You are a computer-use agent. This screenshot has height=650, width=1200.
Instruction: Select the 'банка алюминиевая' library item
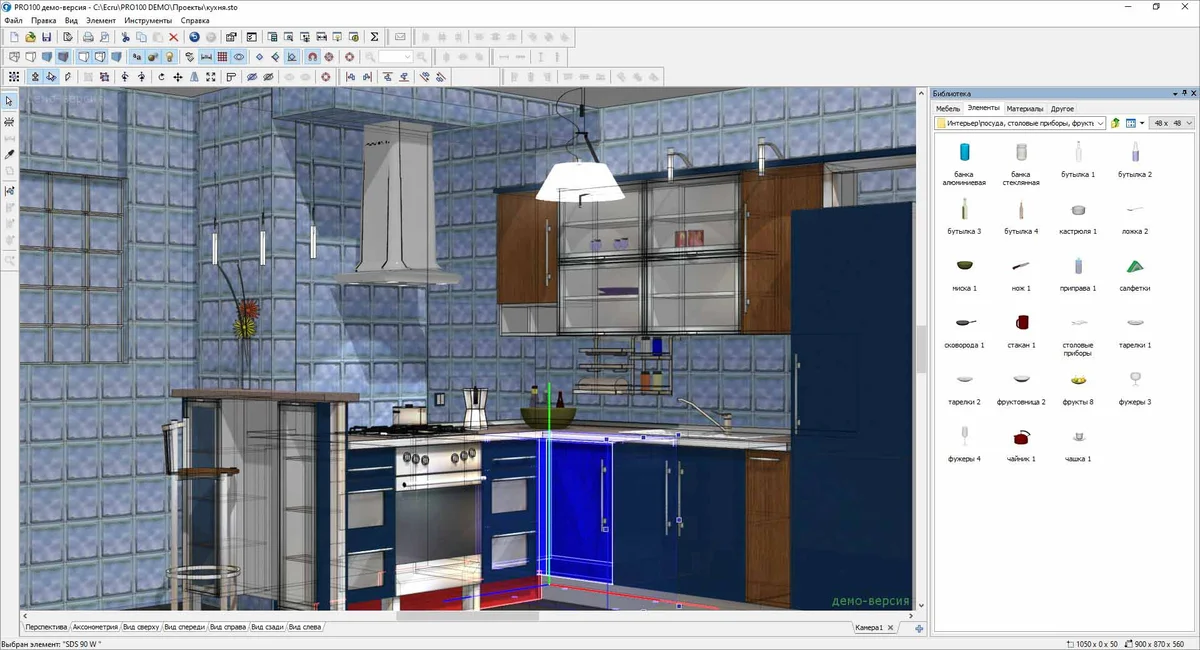pos(964,163)
